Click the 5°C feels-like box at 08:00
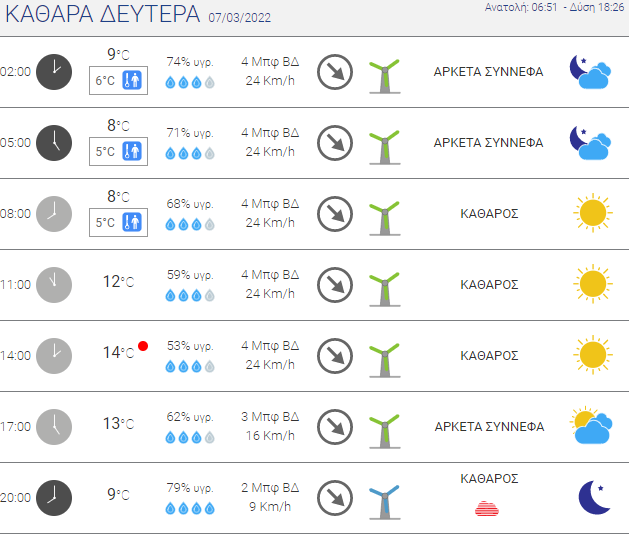Image resolution: width=634 pixels, height=546 pixels. click(118, 222)
